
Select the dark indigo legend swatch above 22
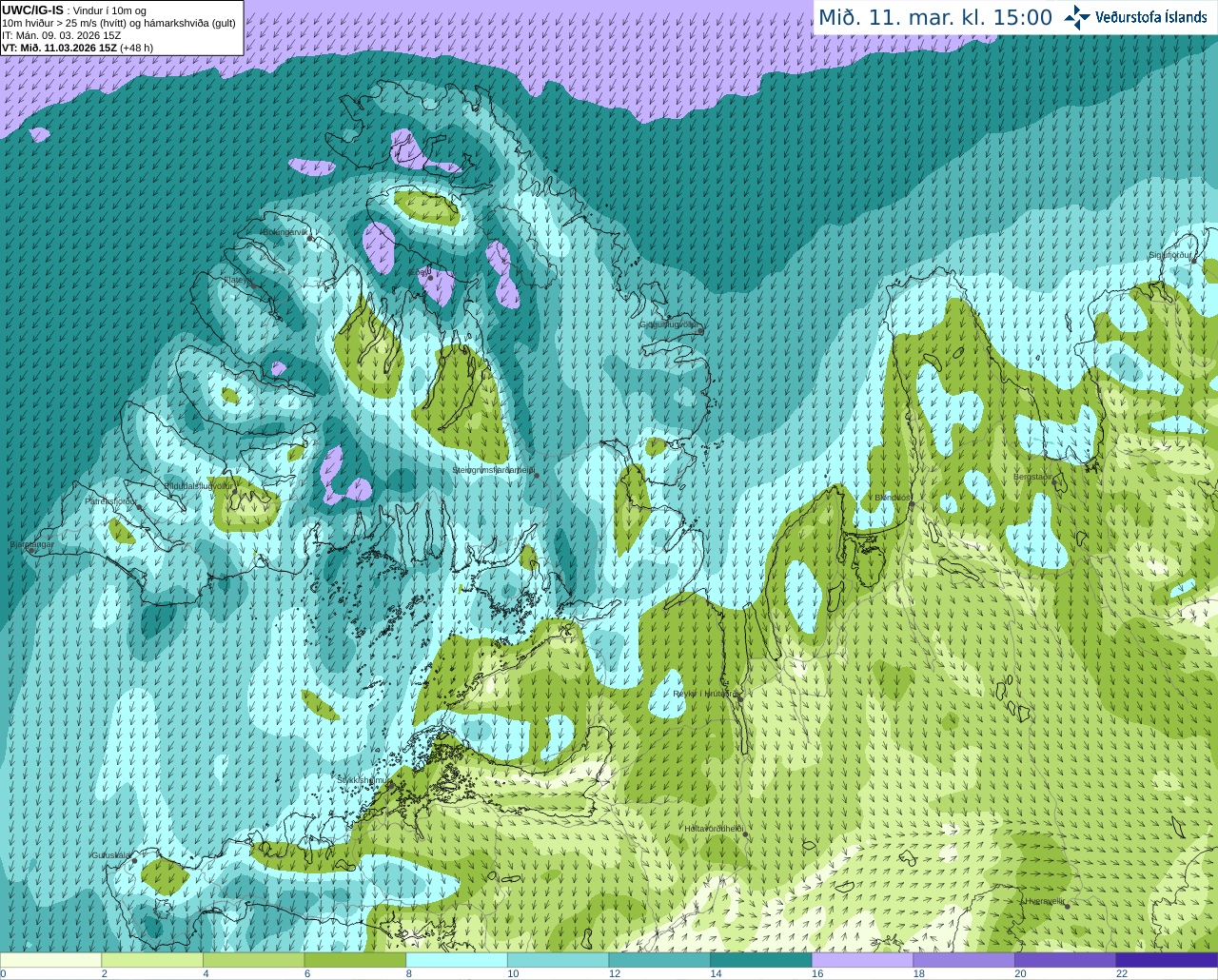[x=1167, y=960]
